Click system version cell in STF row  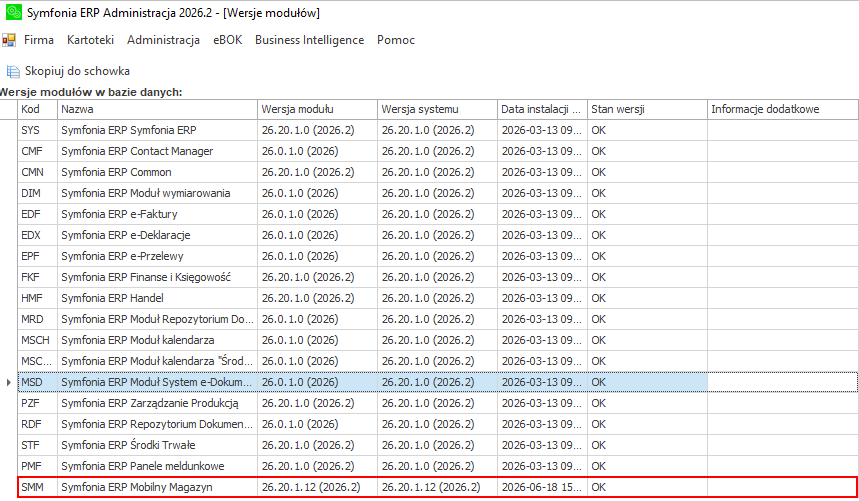(x=437, y=445)
